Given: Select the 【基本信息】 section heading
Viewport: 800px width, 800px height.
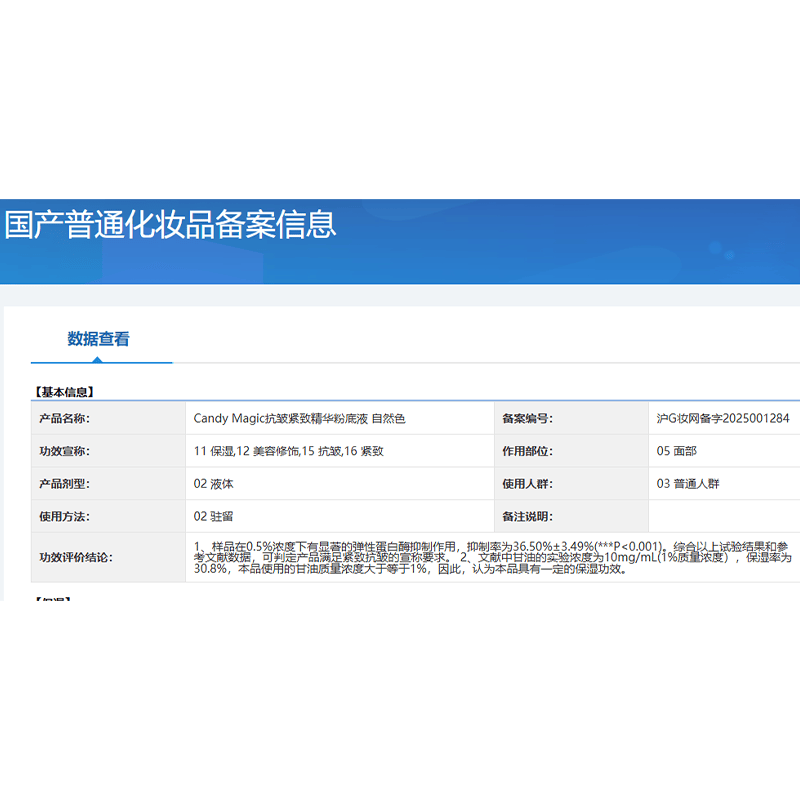Looking at the screenshot, I should 64,392.
